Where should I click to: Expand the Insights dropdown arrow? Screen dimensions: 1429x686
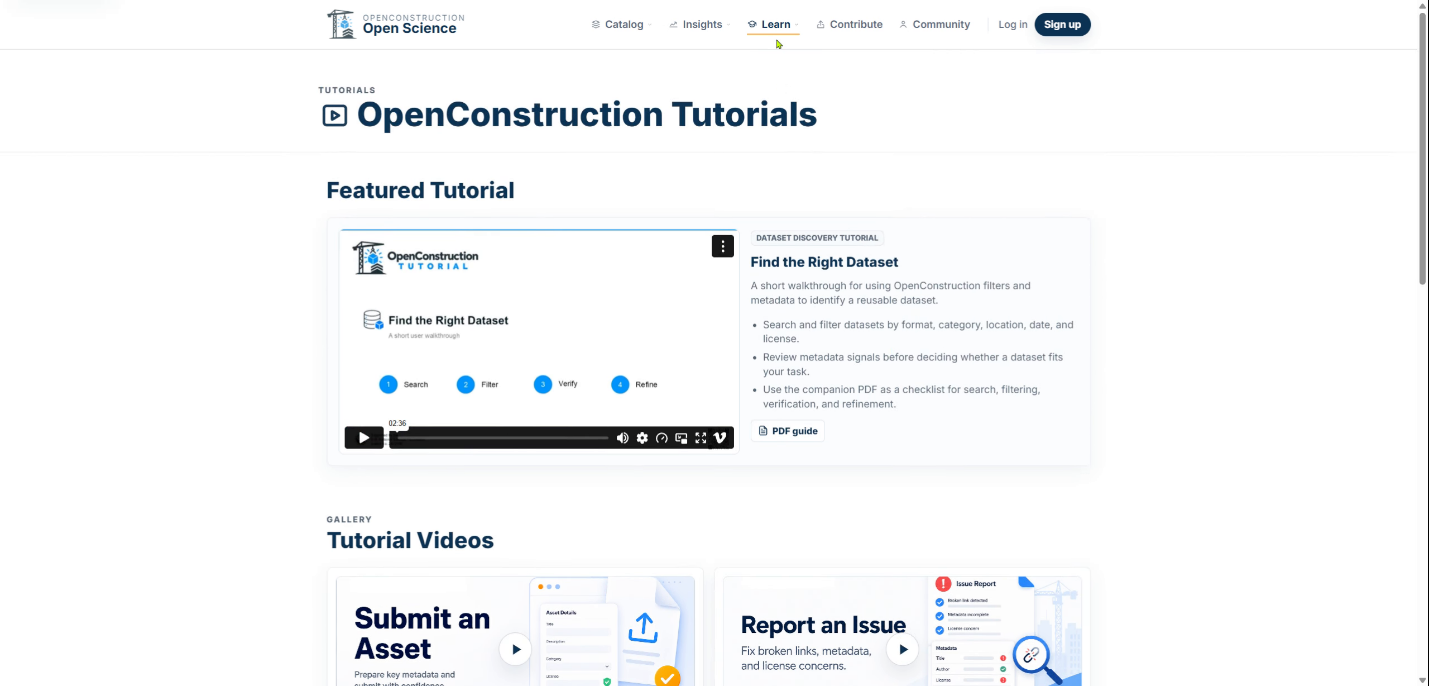727,25
